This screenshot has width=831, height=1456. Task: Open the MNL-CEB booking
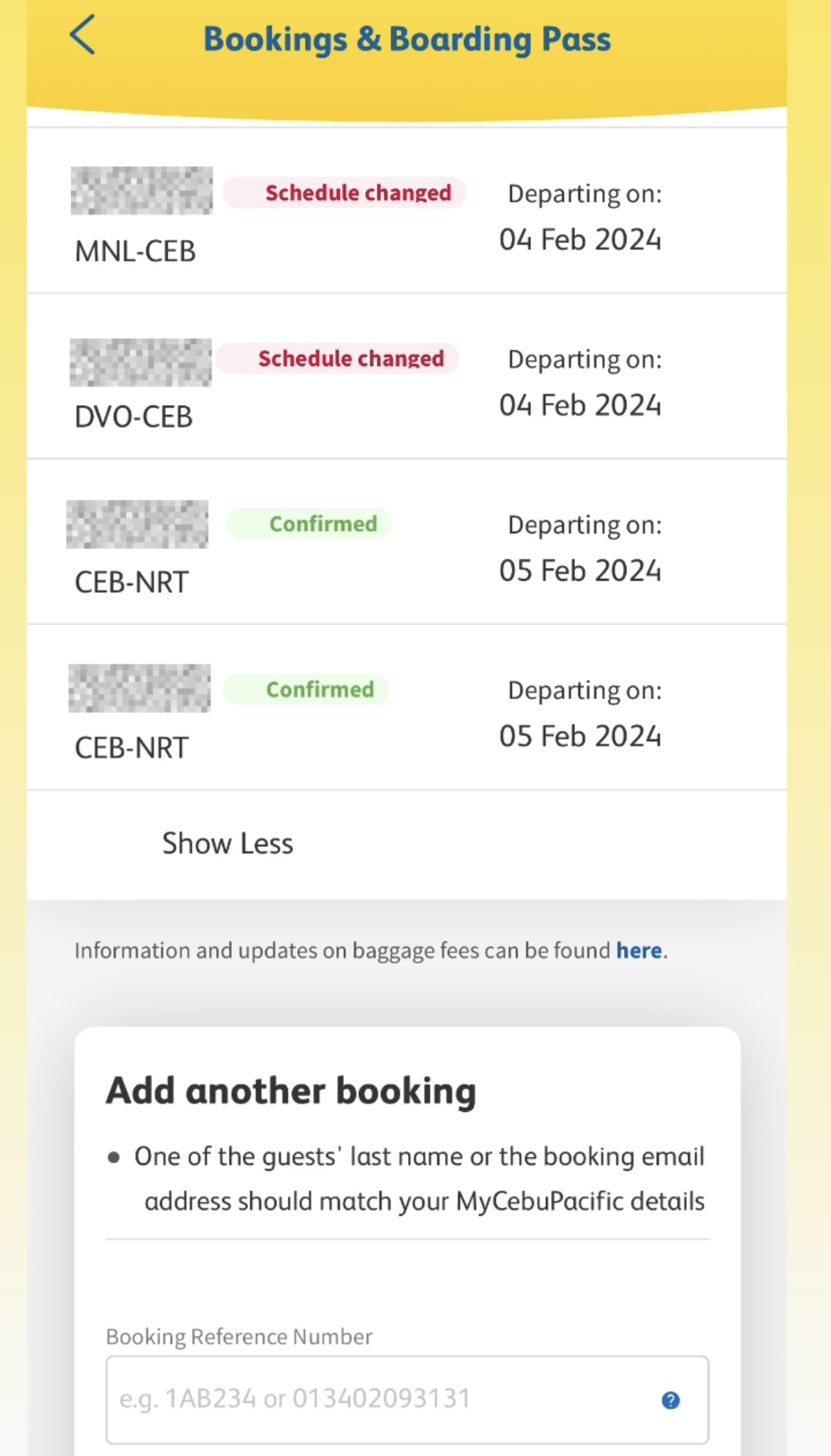[x=407, y=210]
